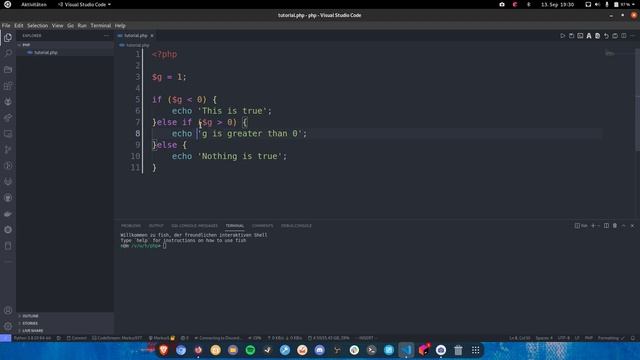Viewport: 640px width, 360px height.
Task: Open Spotify in the dock
Action: [x=250, y=350]
